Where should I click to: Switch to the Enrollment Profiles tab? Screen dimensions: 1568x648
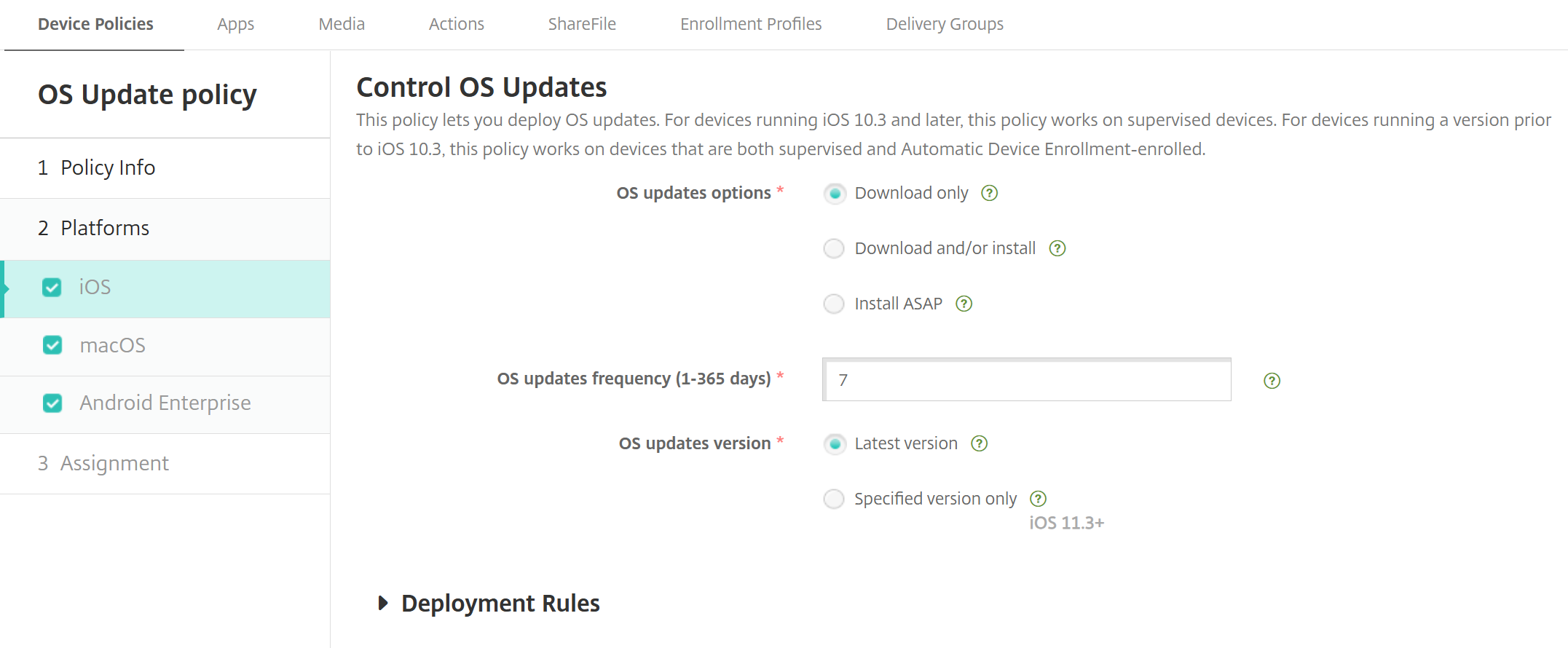751,24
